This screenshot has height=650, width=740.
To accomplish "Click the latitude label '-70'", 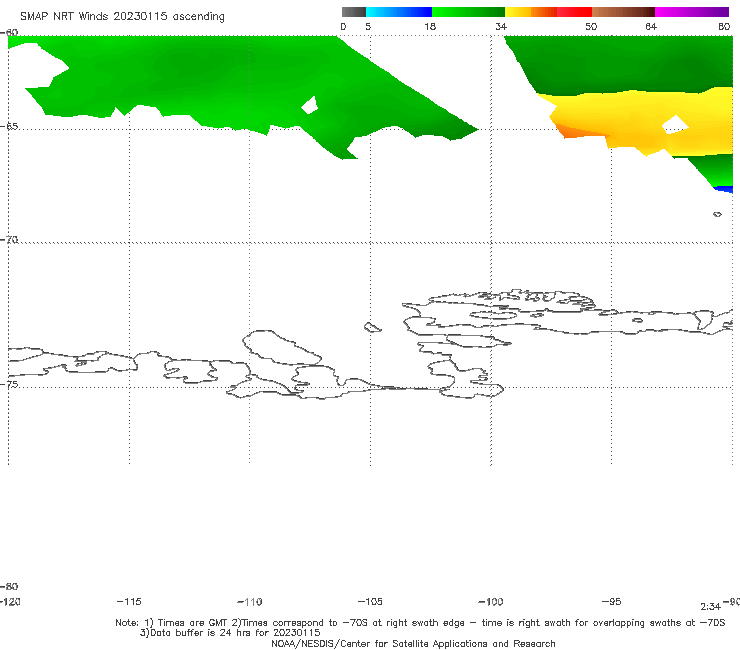I will pos(9,240).
